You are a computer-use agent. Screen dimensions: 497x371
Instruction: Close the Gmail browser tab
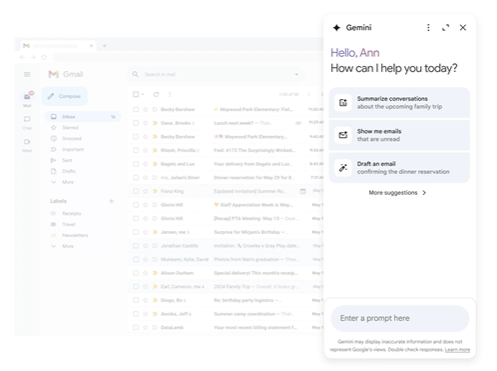(x=91, y=46)
